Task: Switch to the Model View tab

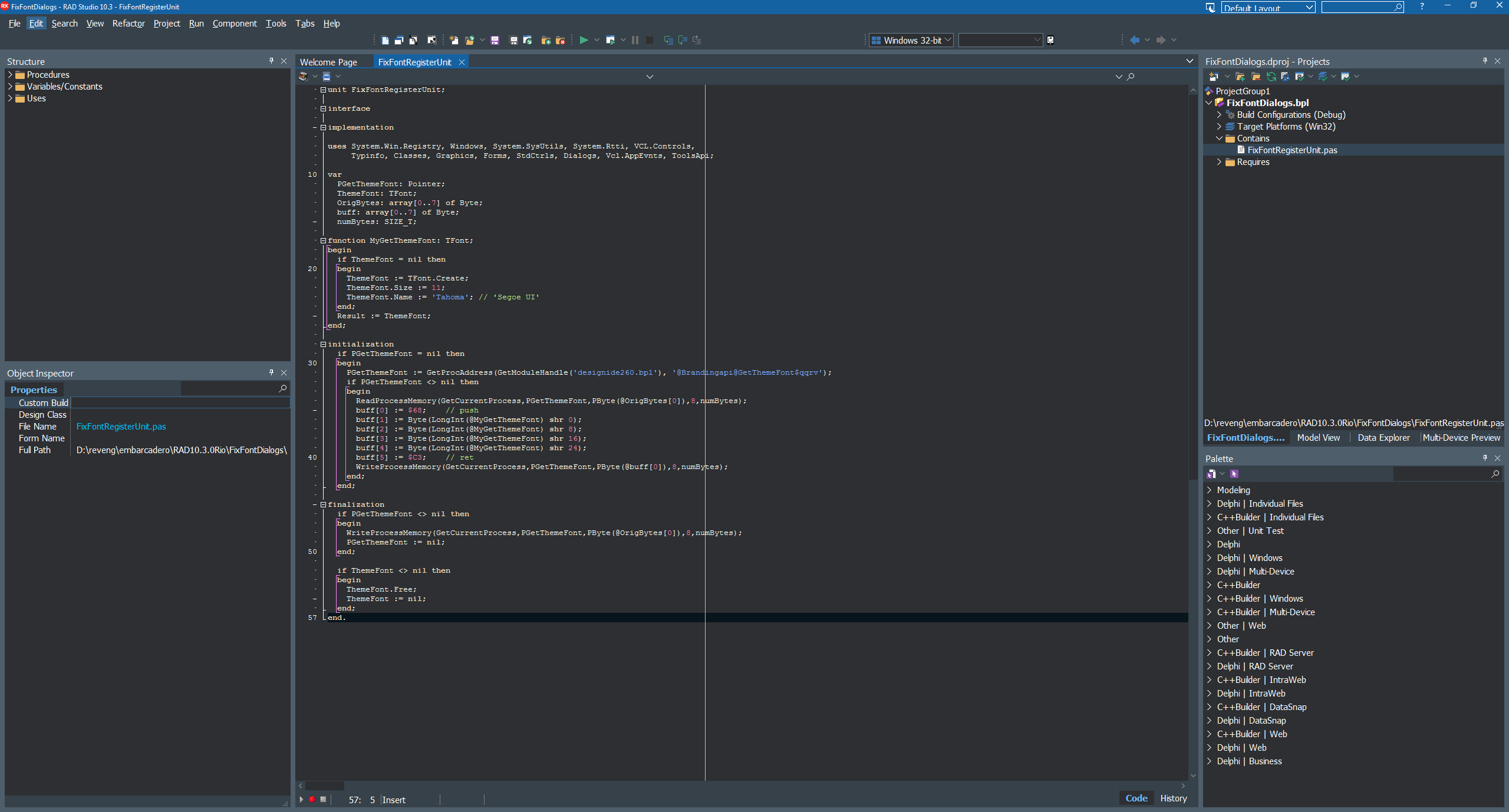Action: (x=1318, y=438)
